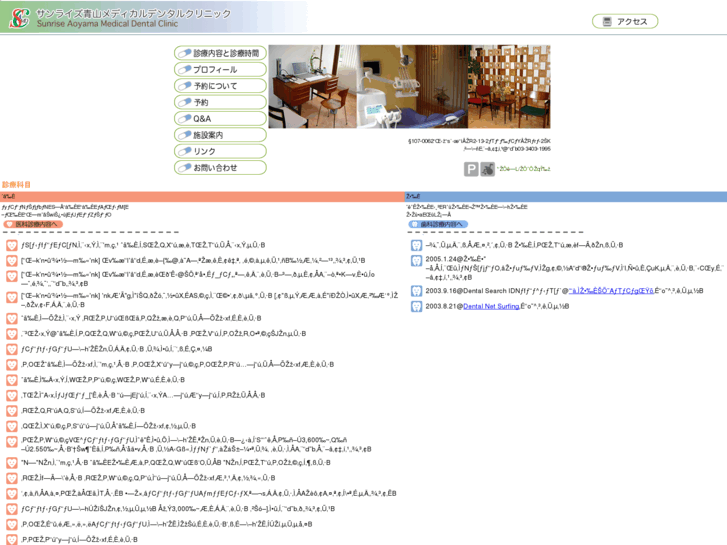Click the pill icon on プロフィール button
This screenshot has height=545, width=727.
coord(185,69)
